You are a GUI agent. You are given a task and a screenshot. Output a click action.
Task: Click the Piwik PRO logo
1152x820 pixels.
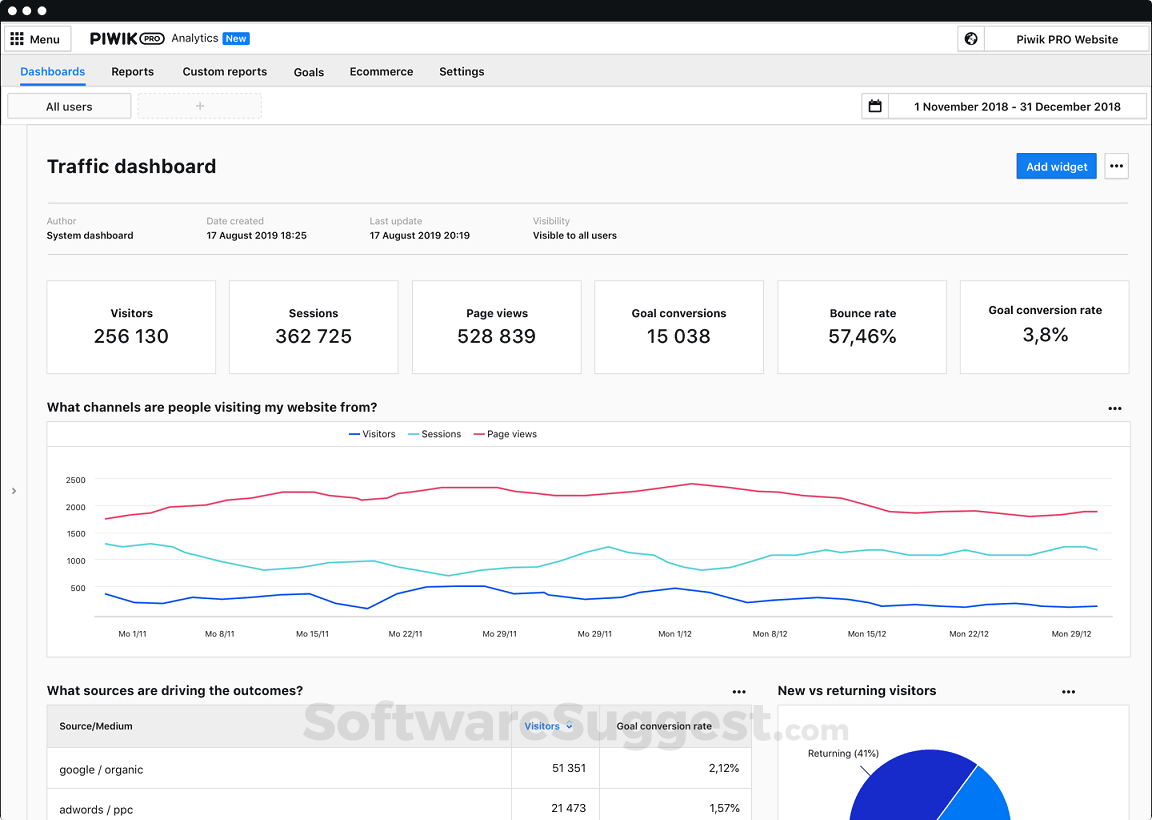pyautogui.click(x=126, y=38)
